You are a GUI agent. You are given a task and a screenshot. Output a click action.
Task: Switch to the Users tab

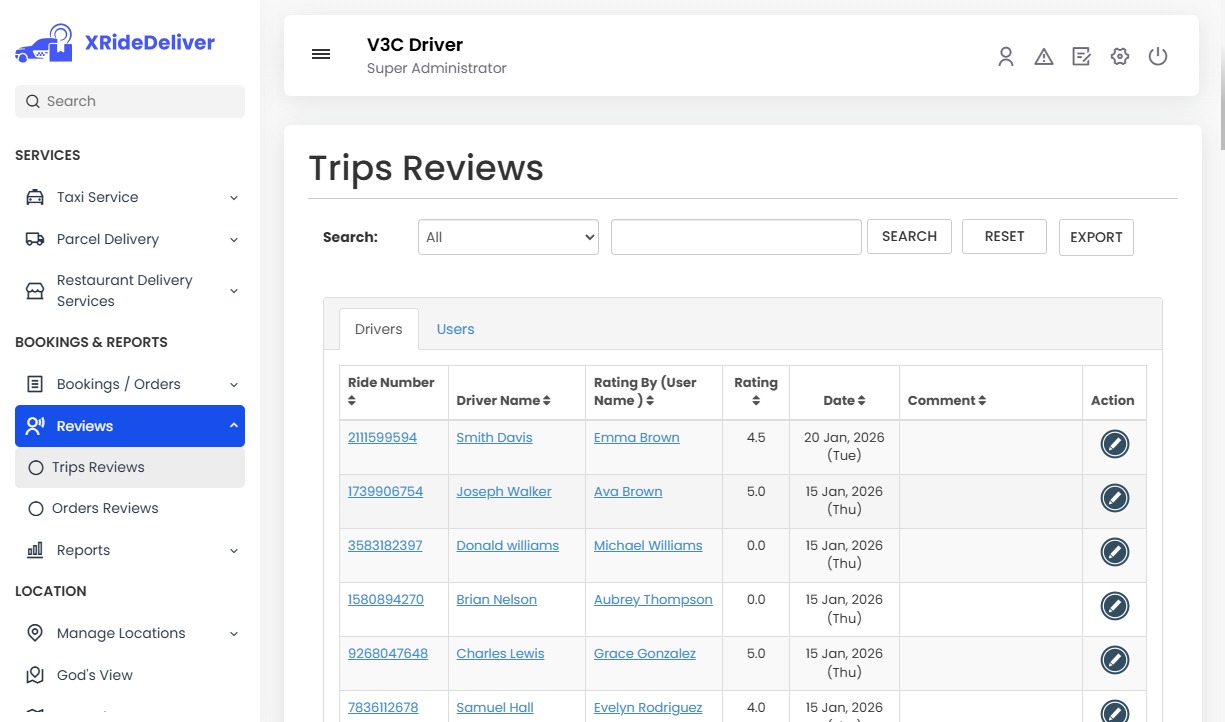(x=455, y=328)
